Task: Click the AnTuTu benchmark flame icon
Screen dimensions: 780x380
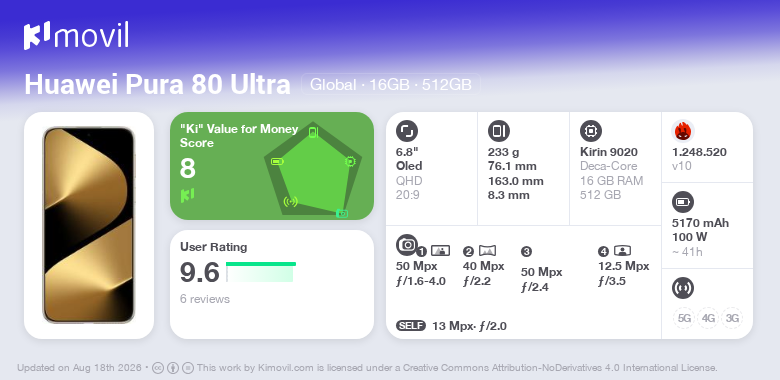Action: (x=683, y=131)
